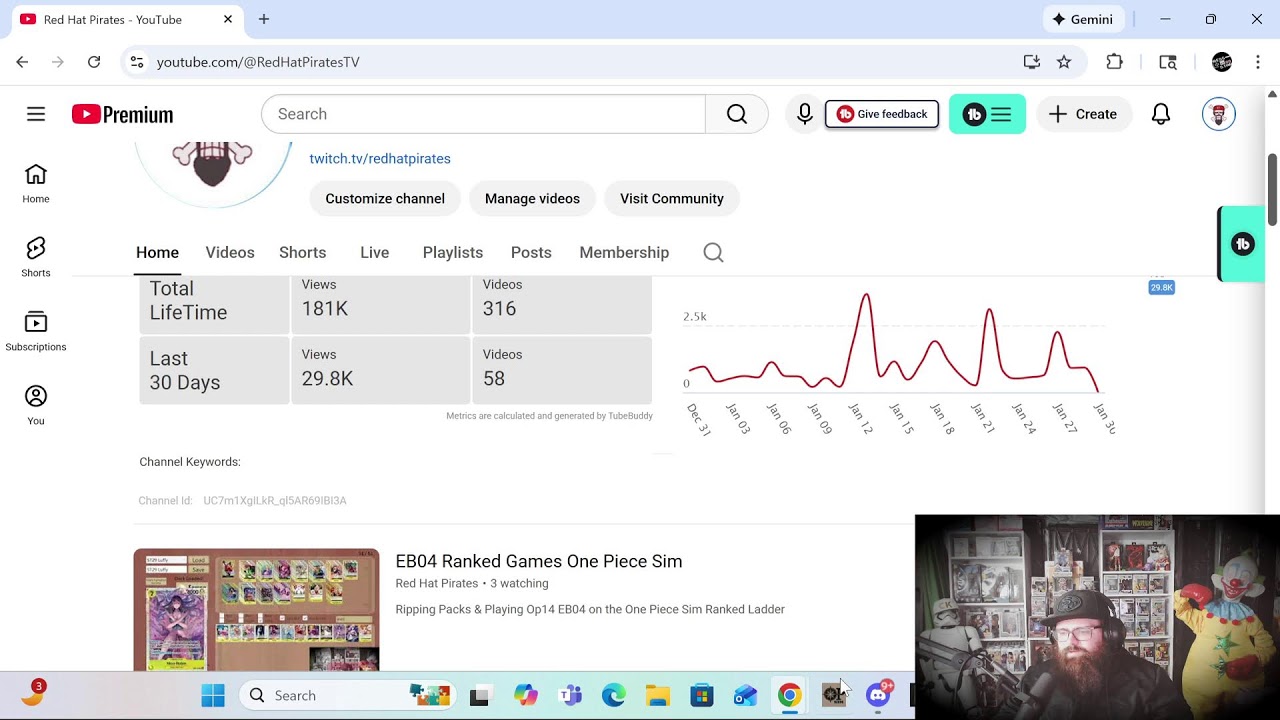
Task: Open the Chrome three-dot menu
Action: (1257, 62)
